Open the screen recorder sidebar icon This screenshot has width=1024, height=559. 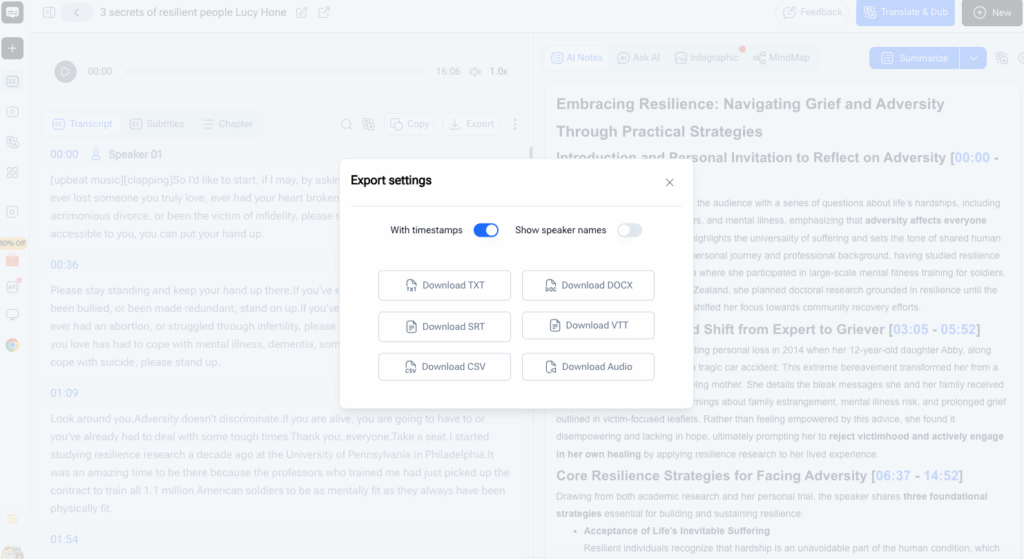click(12, 212)
